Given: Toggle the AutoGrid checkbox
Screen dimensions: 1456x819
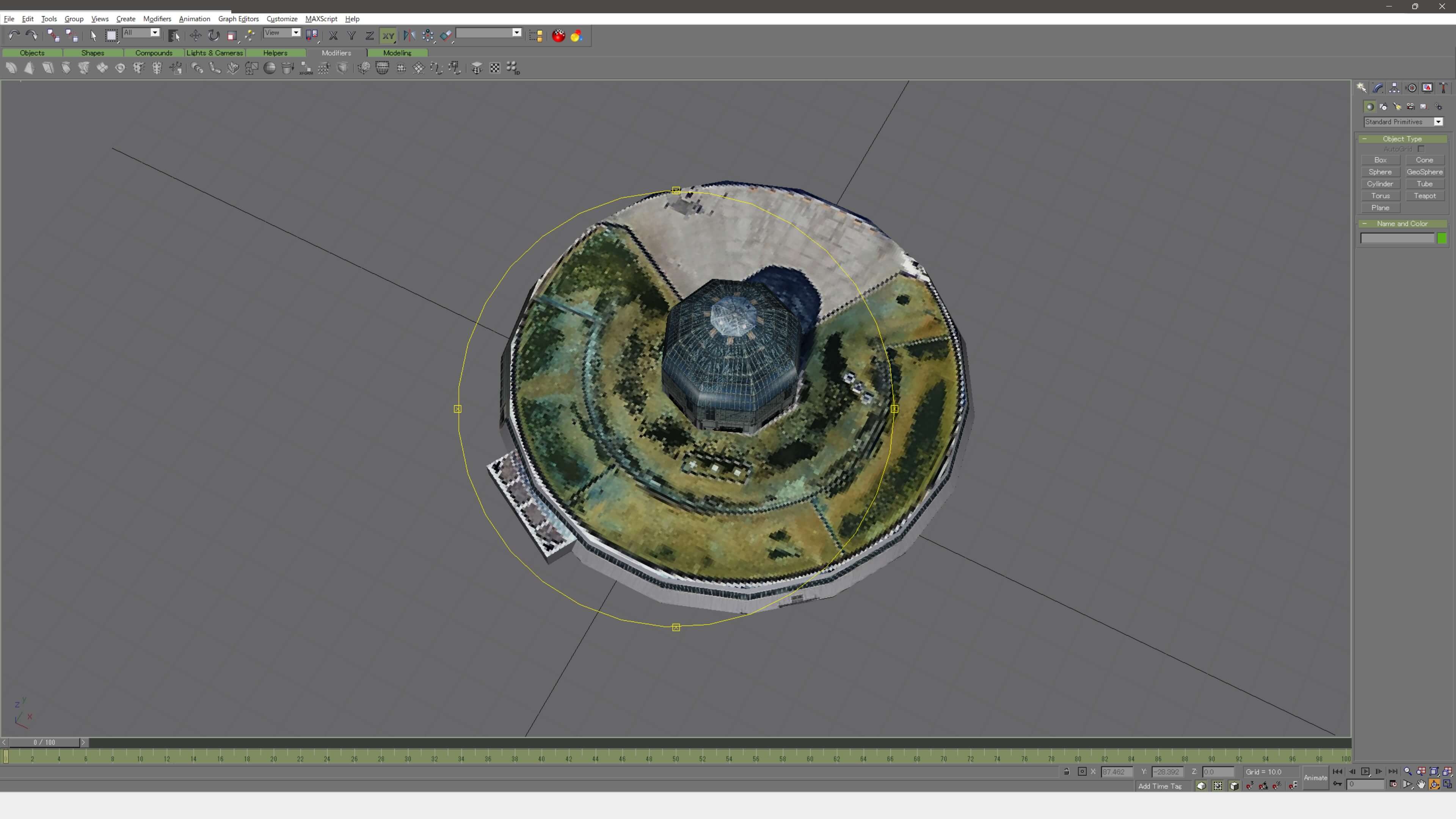Looking at the screenshot, I should pyautogui.click(x=1421, y=149).
